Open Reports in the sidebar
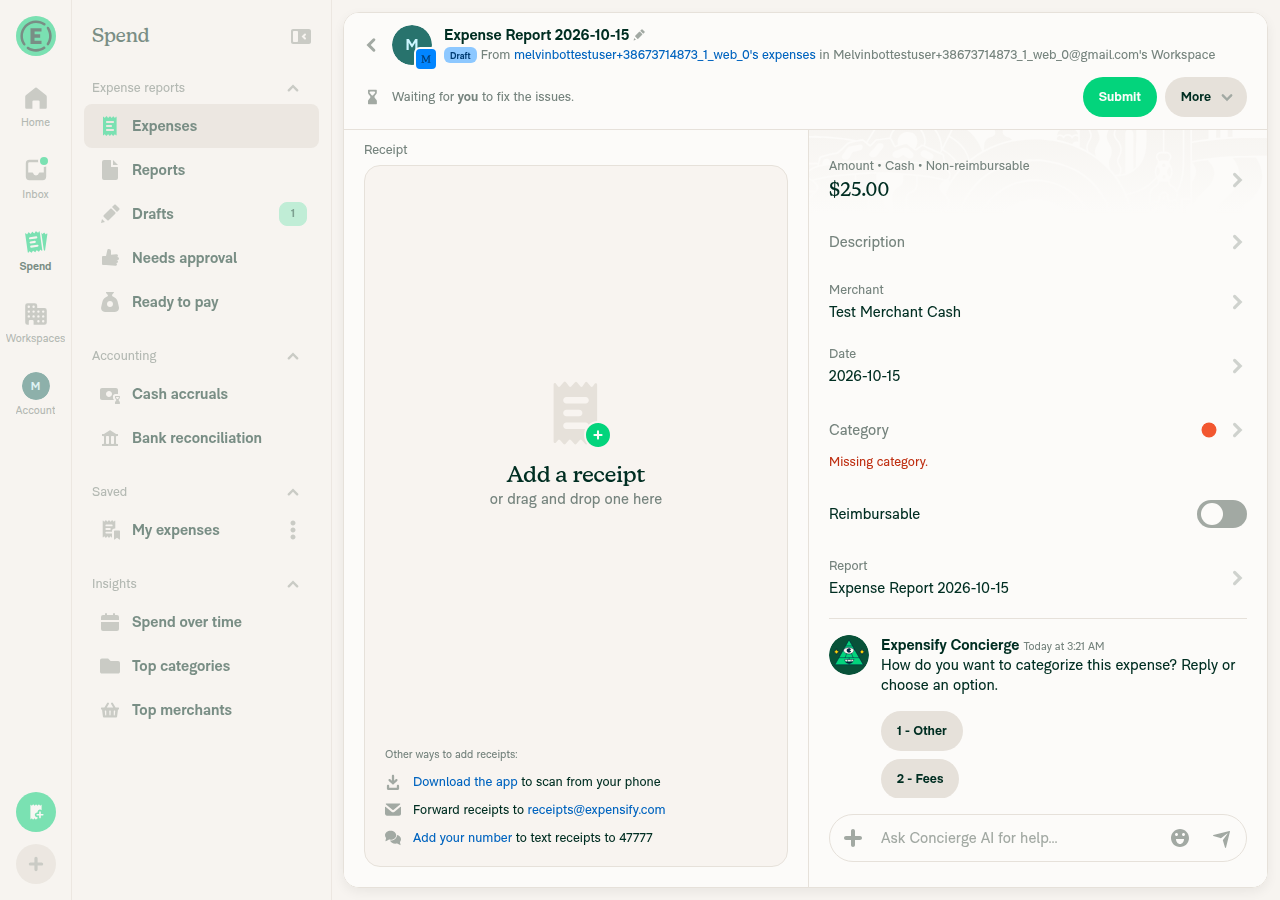Image resolution: width=1280 pixels, height=900 pixels. tap(201, 170)
